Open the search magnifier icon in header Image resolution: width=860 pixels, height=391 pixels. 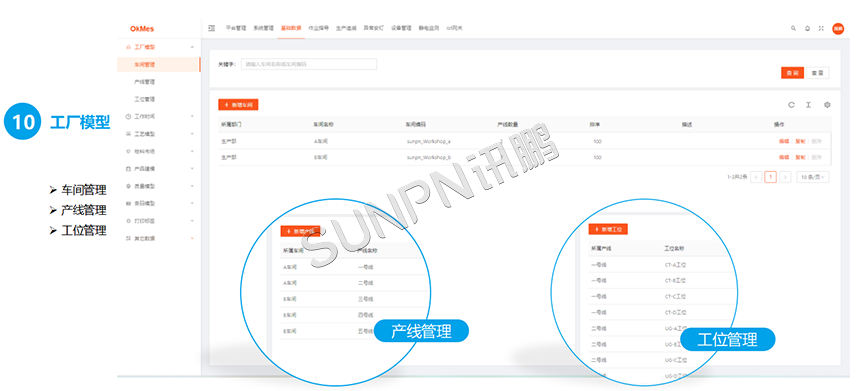pos(793,29)
